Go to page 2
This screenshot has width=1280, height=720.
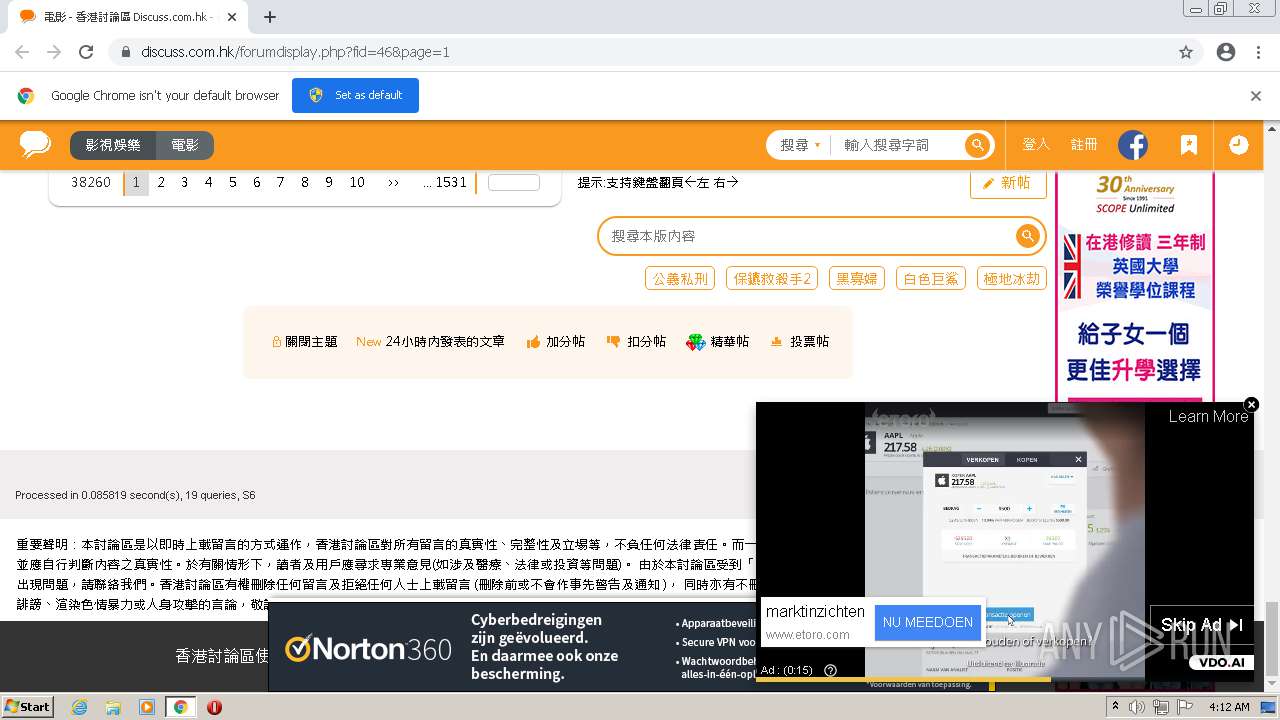pyautogui.click(x=161, y=182)
